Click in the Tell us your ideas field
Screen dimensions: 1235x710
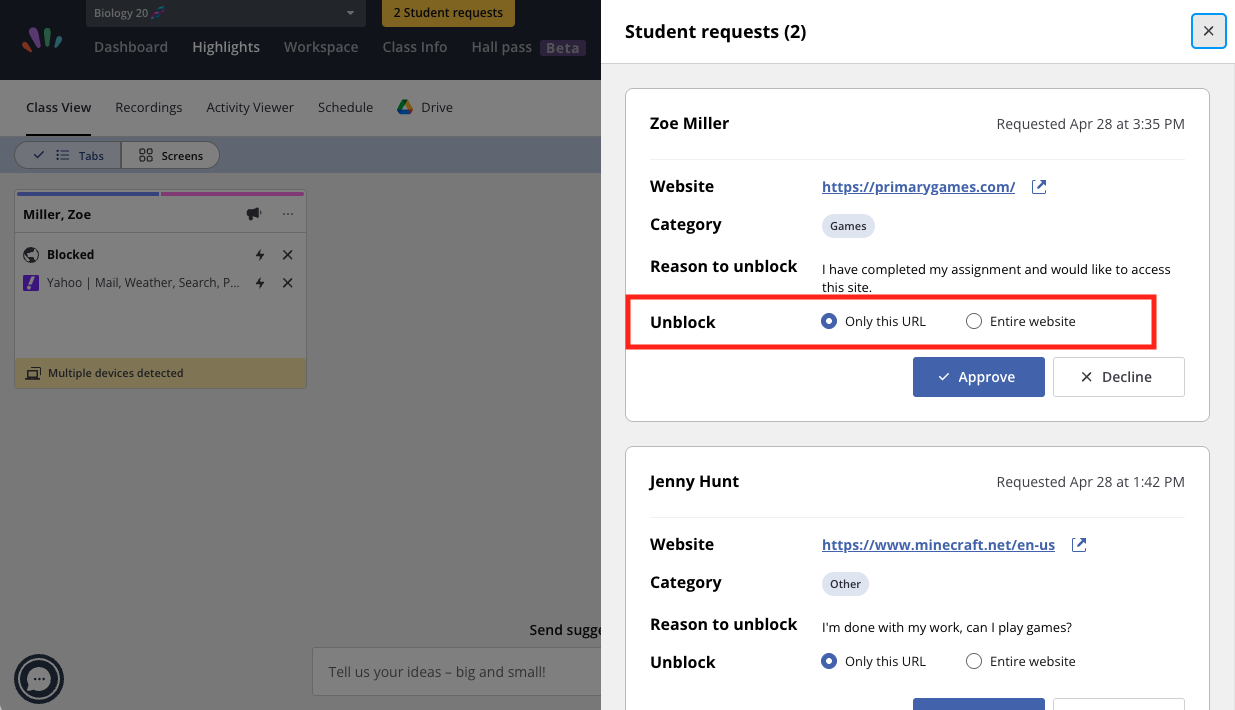(456, 672)
